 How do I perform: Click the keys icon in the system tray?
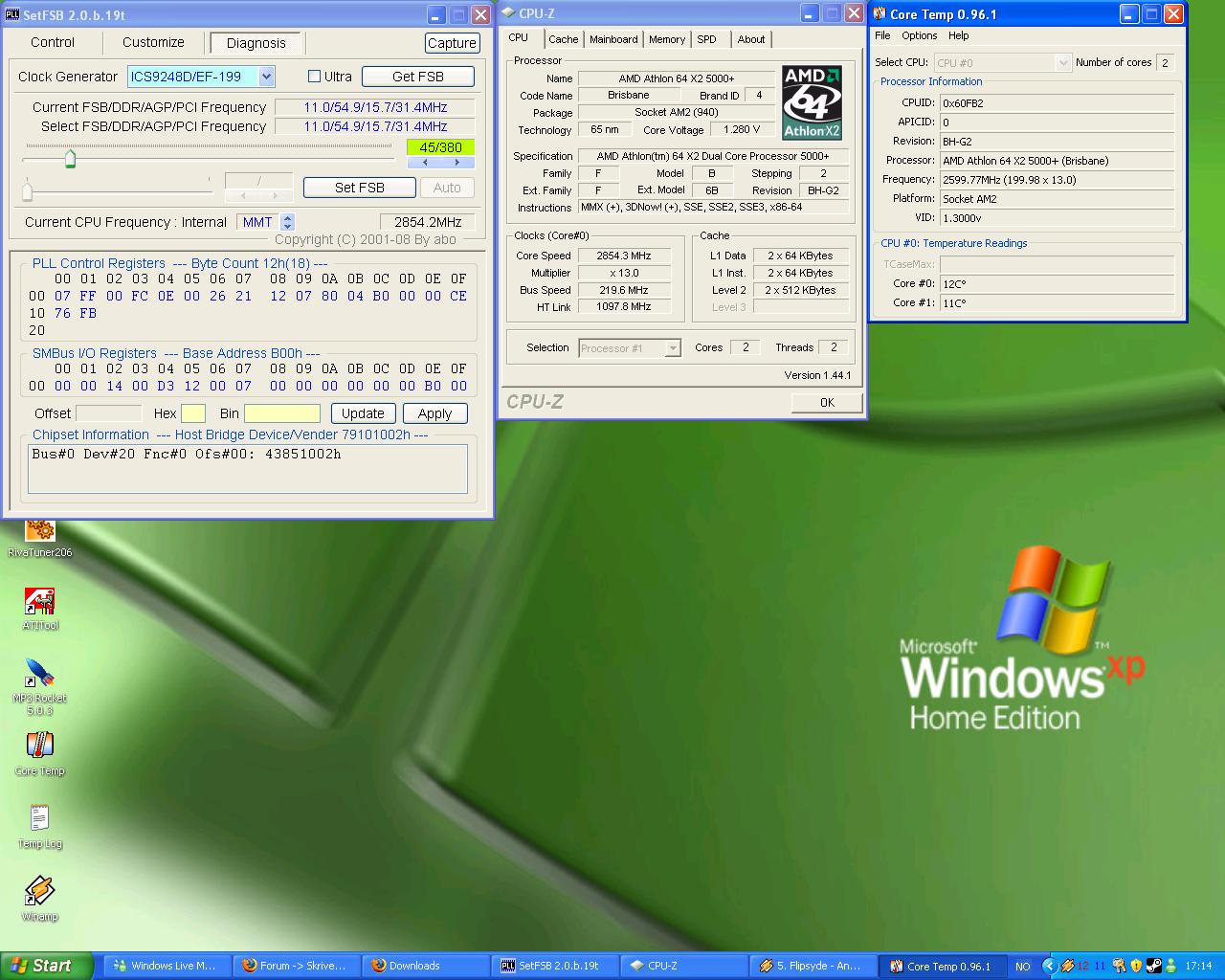click(x=1120, y=966)
